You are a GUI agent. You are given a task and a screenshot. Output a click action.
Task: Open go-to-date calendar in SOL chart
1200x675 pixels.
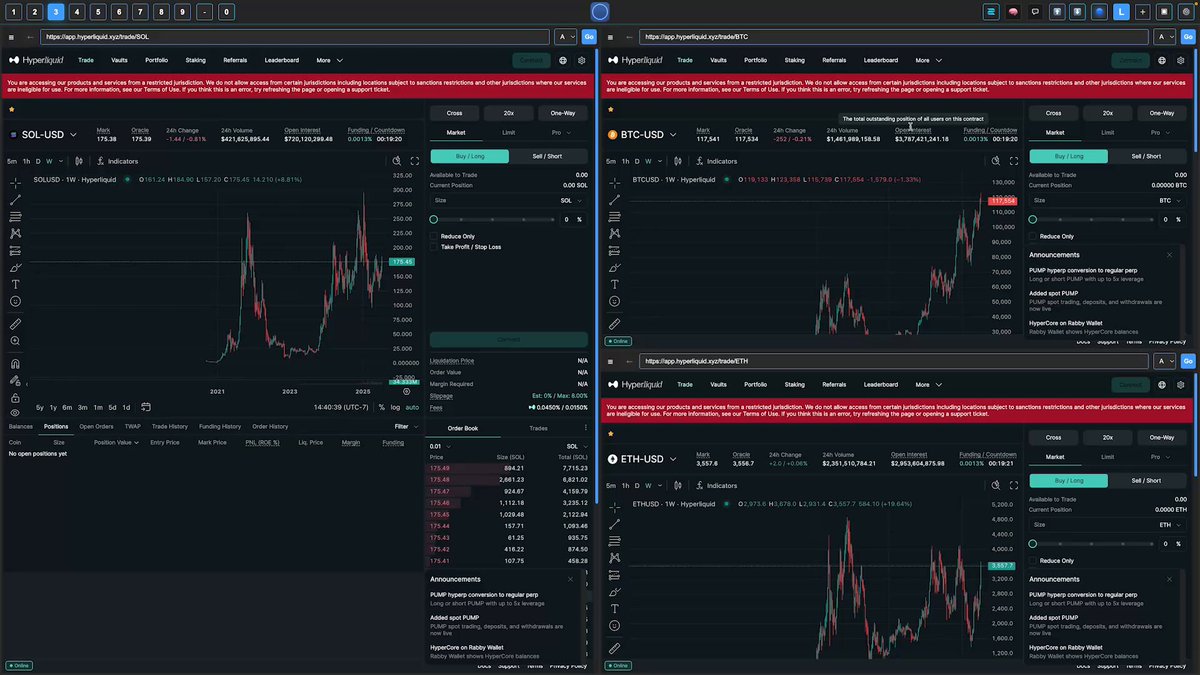coord(145,407)
